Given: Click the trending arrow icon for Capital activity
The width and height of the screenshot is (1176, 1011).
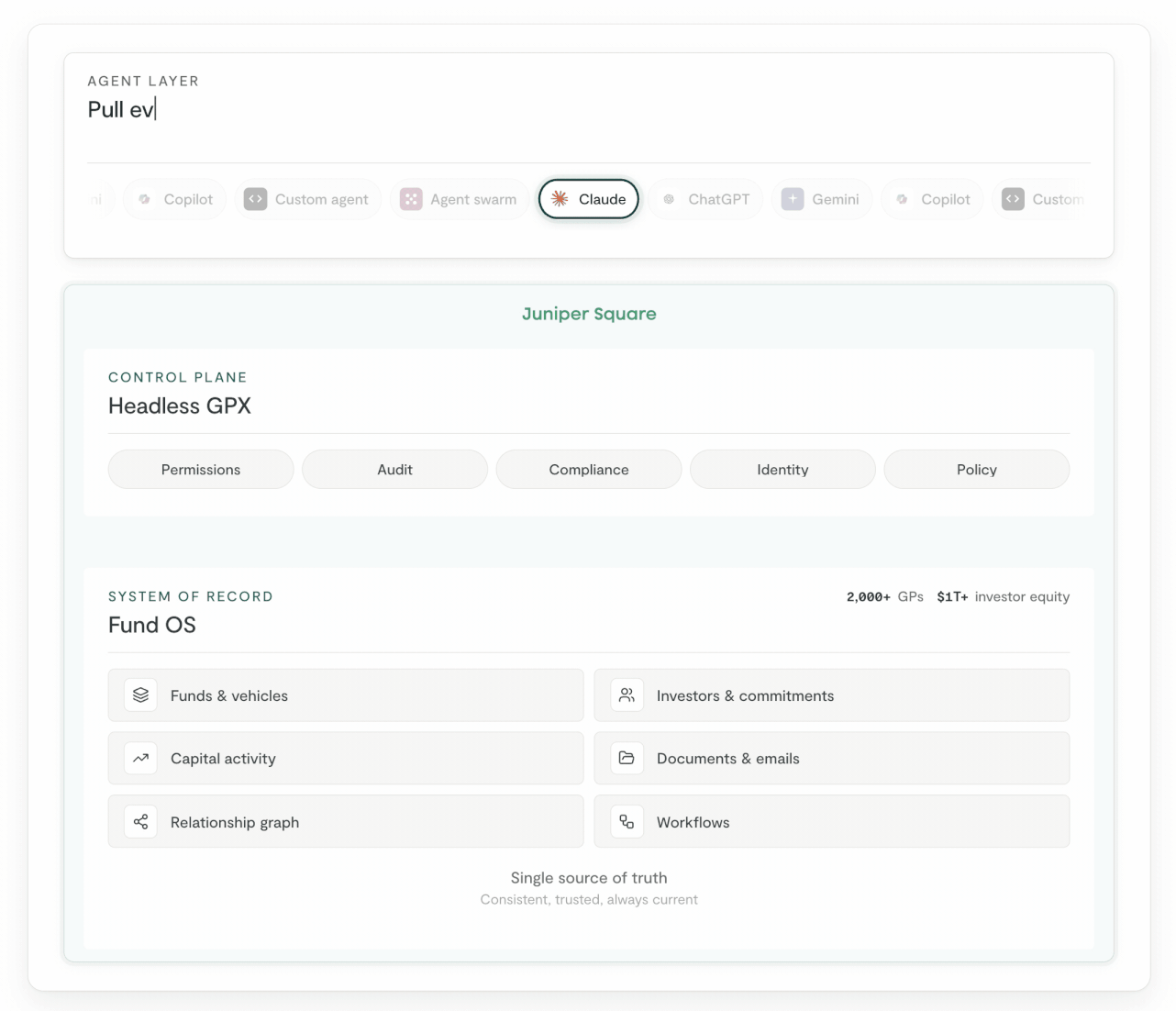Looking at the screenshot, I should (x=140, y=759).
